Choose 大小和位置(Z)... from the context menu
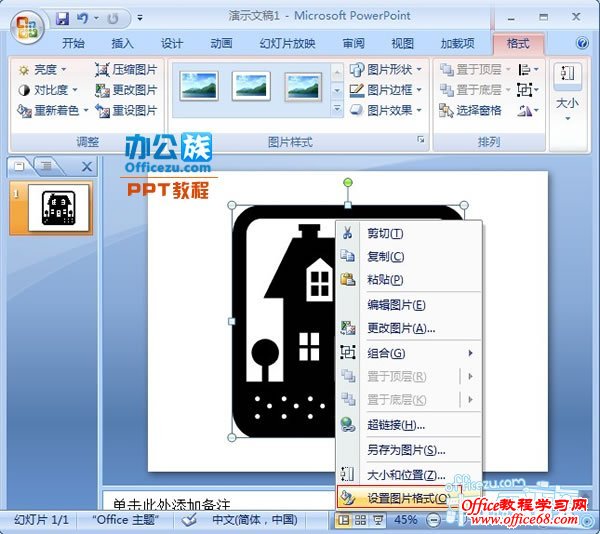This screenshot has width=600, height=534. point(408,475)
